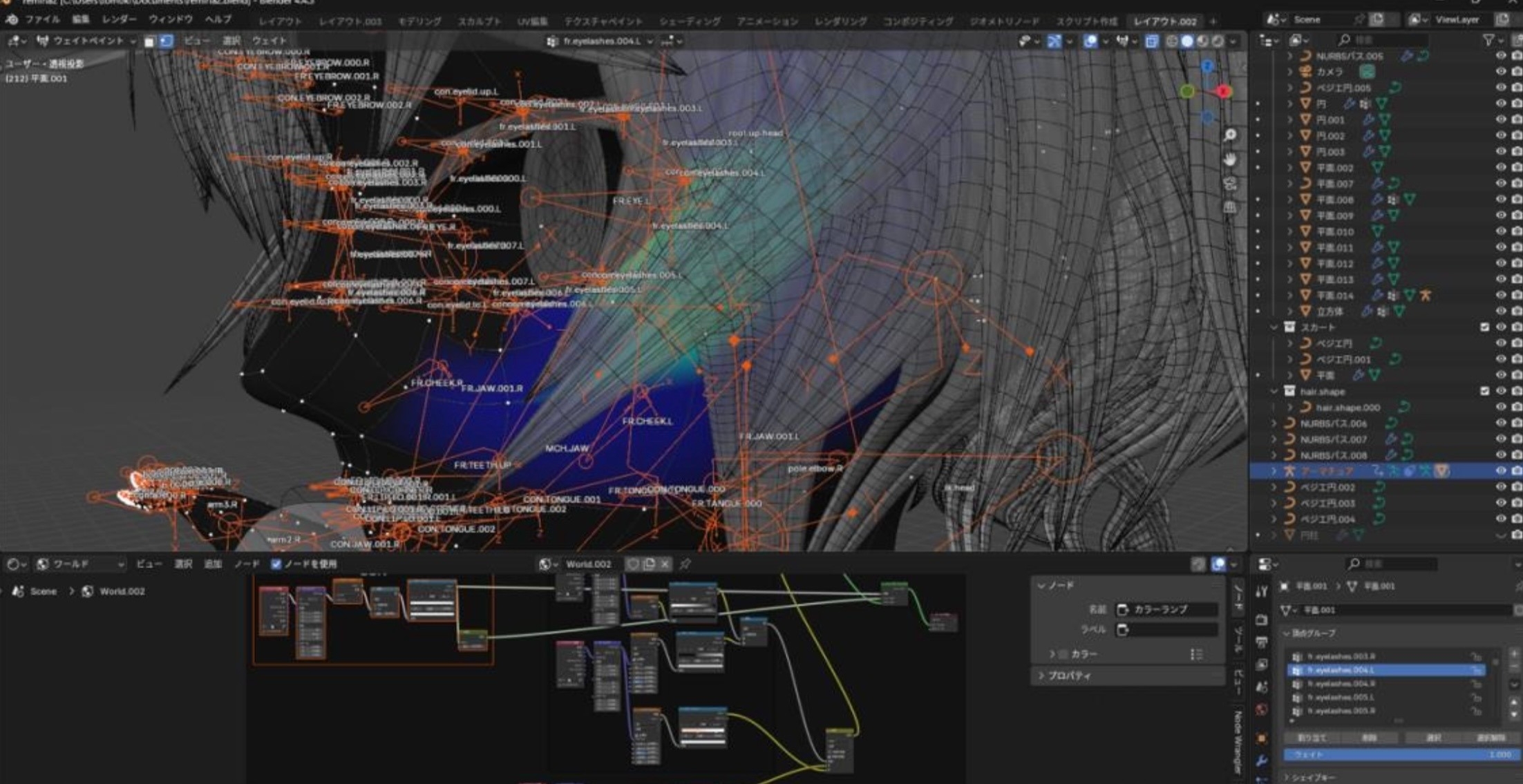Viewport: 1523px width, 784px height.
Task: Toggle the スカート collection exclude checkbox
Action: pyautogui.click(x=1484, y=327)
